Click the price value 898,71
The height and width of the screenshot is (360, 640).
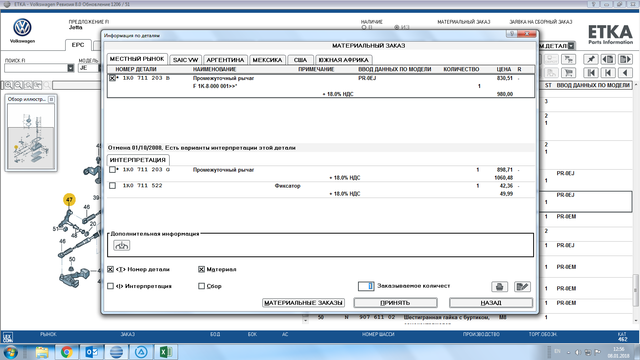tap(505, 169)
